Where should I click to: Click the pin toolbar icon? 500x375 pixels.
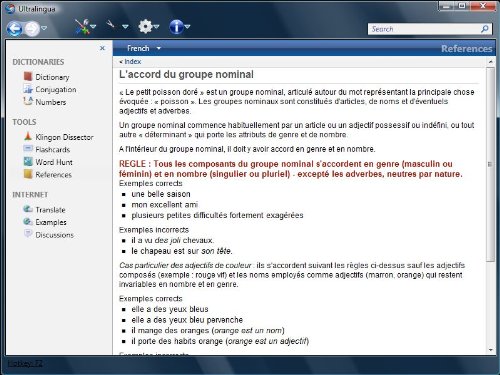coord(111,24)
